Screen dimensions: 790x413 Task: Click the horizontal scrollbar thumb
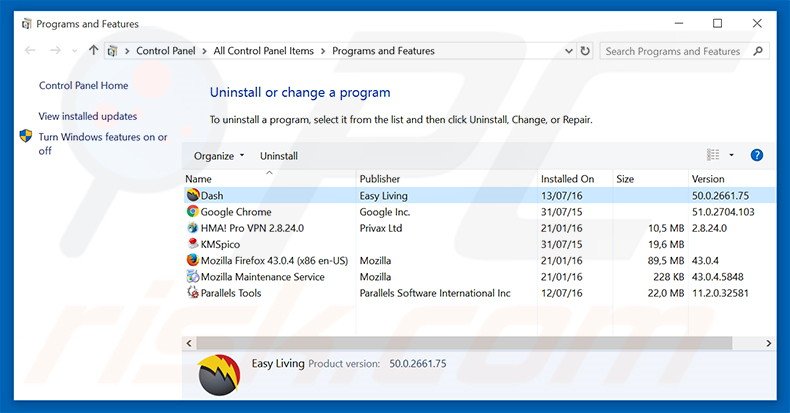click(464, 343)
